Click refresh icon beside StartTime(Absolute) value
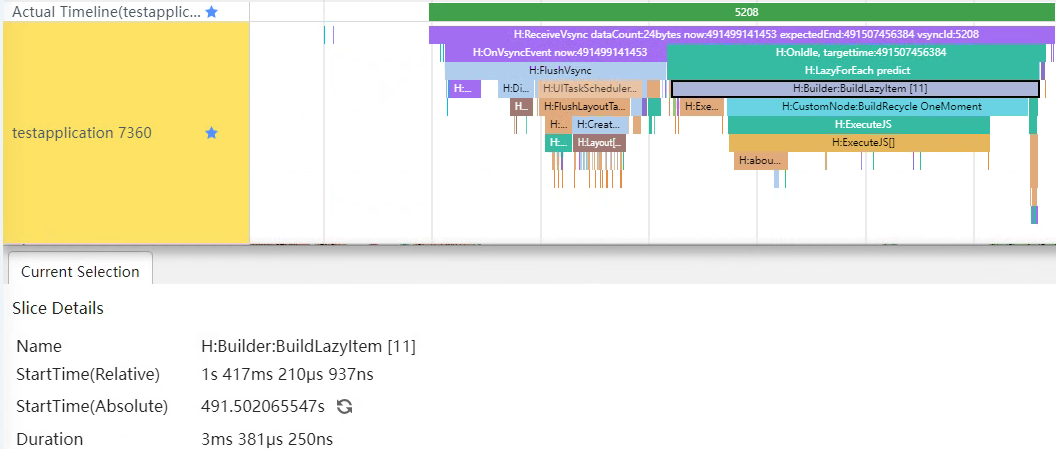 coord(345,407)
